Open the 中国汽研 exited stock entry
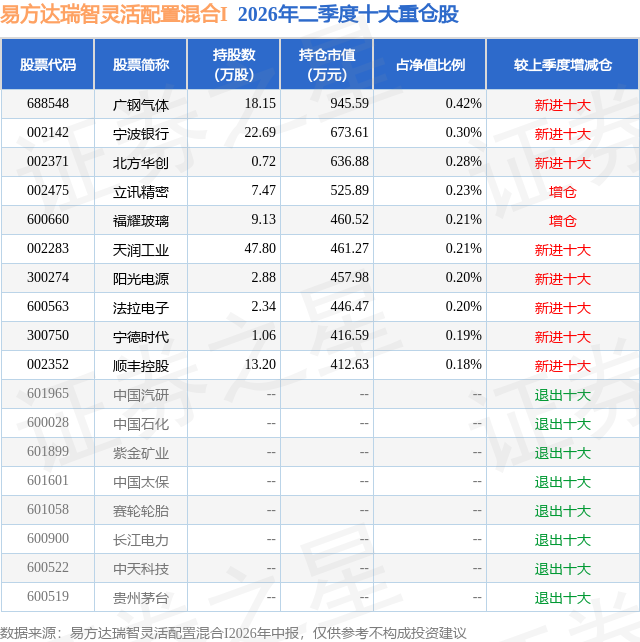The image size is (640, 642). coord(141,395)
